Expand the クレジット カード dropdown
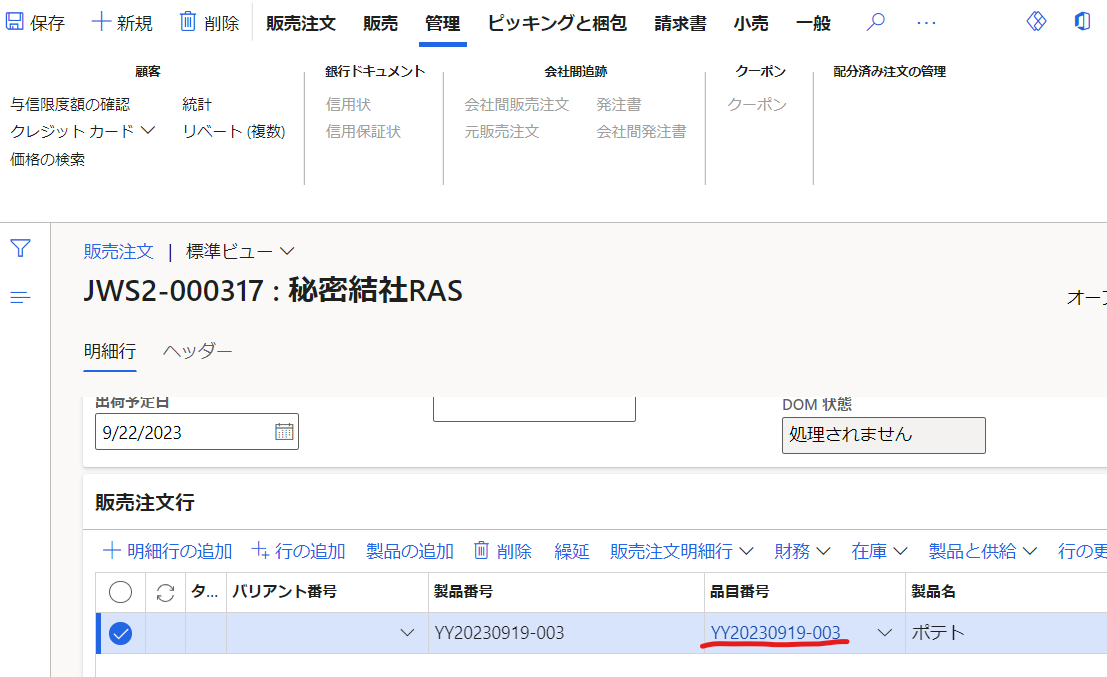Viewport: 1107px width, 677px height. tap(83, 131)
